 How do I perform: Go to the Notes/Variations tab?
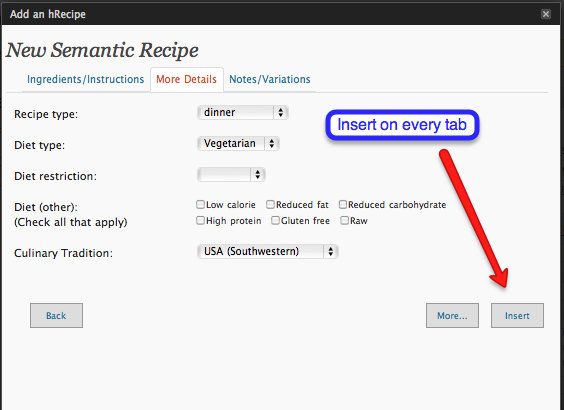pos(270,79)
